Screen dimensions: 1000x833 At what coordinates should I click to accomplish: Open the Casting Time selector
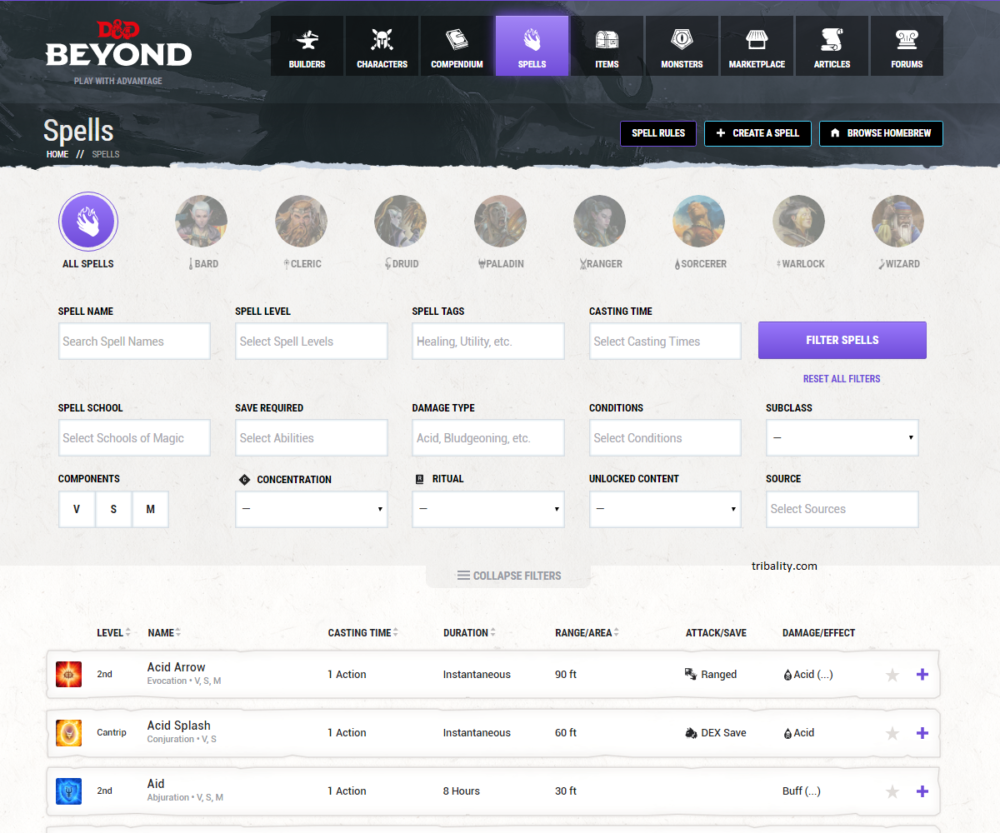click(x=665, y=341)
